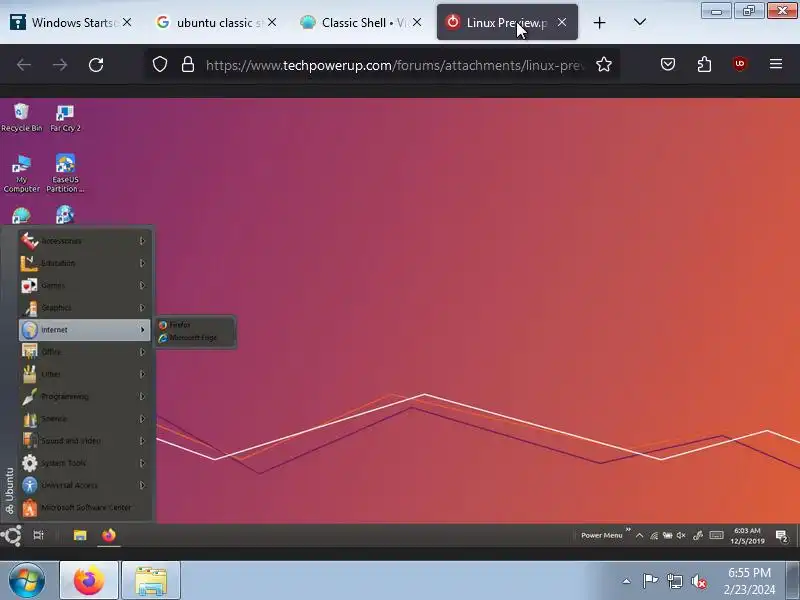Click the muted volume icon in Windows tray

tap(699, 581)
